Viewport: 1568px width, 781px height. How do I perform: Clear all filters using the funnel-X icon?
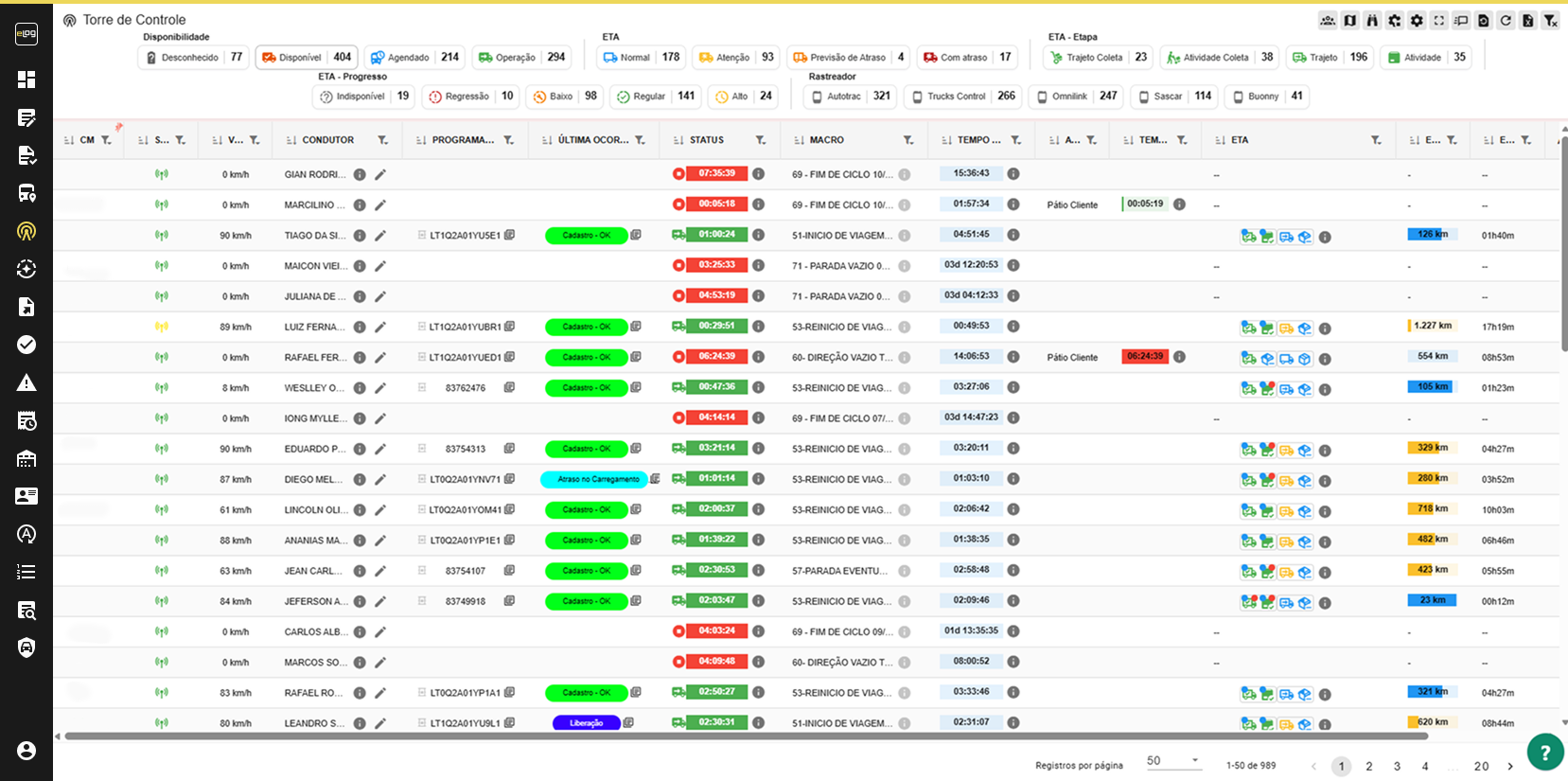1550,20
